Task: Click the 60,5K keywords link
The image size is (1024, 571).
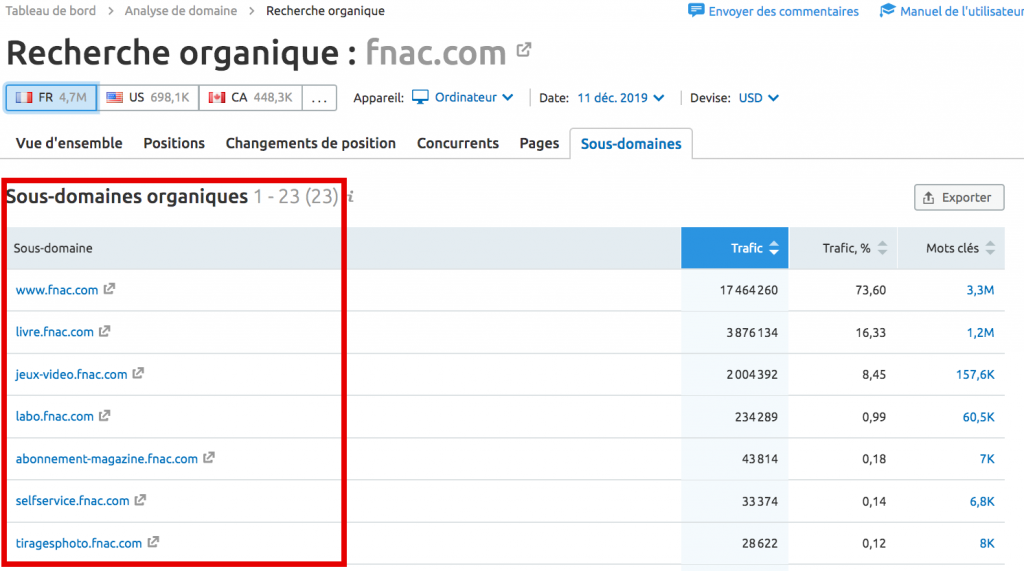Action: click(x=978, y=417)
